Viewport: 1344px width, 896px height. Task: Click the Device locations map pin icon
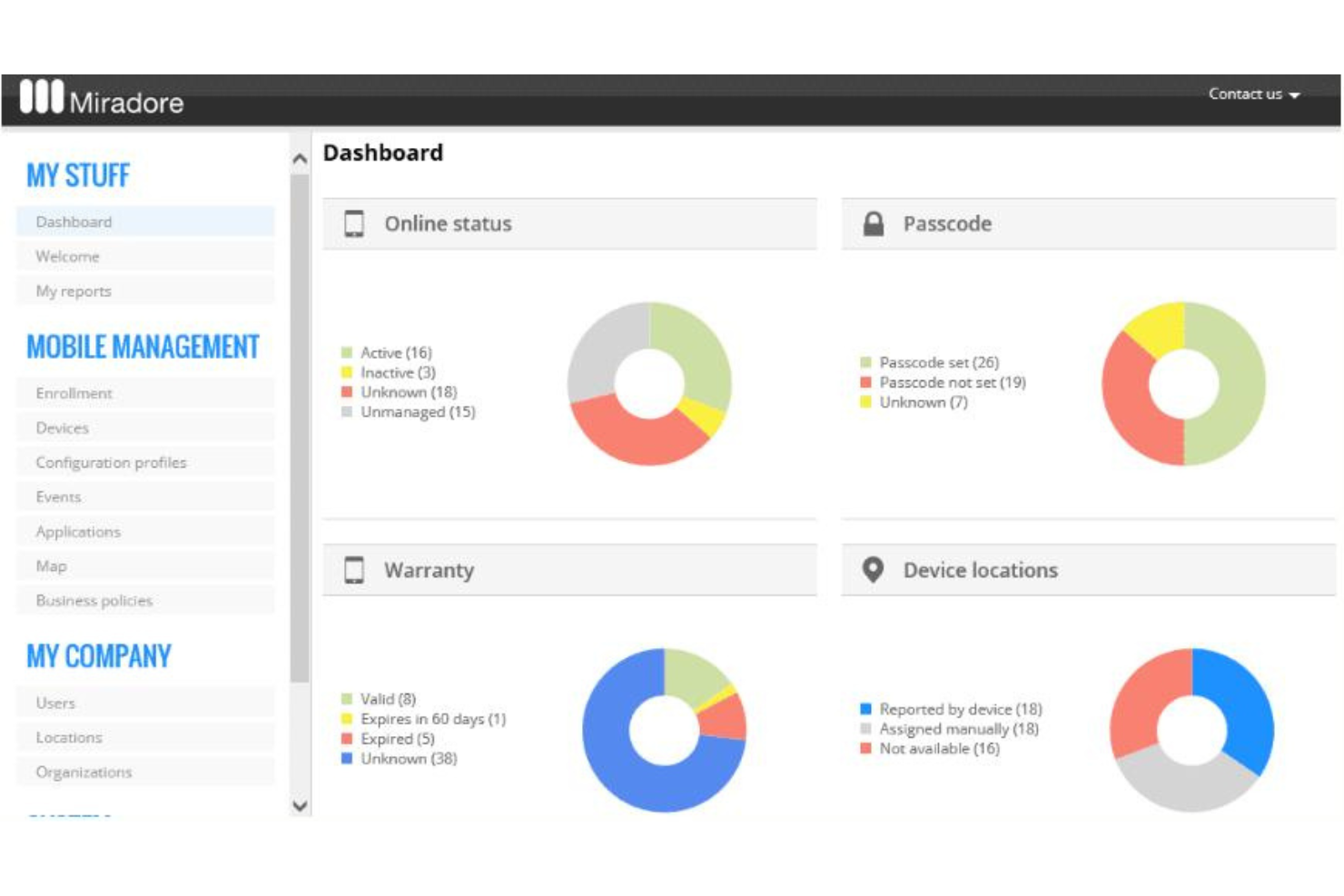click(x=872, y=568)
